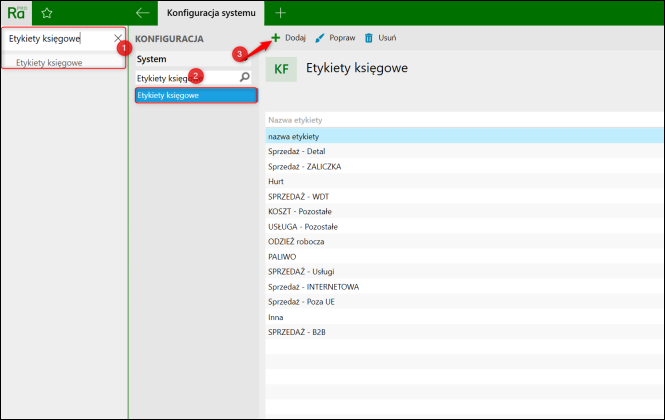Screen dimensions: 665x420
Task: Select highlighted Etykiety księgowe in configuration list
Action: point(196,95)
